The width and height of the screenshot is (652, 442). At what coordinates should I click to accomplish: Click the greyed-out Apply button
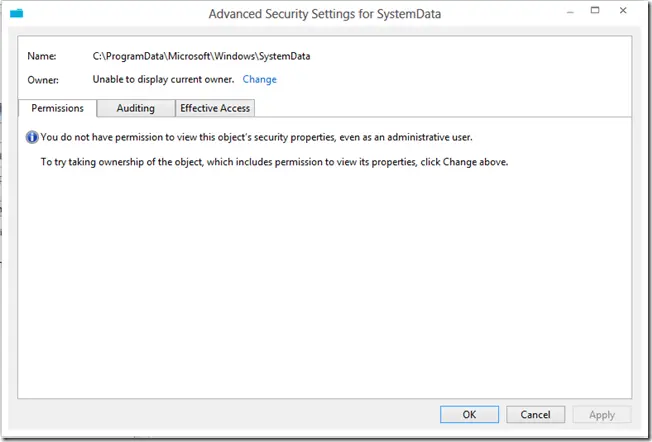pyautogui.click(x=601, y=414)
